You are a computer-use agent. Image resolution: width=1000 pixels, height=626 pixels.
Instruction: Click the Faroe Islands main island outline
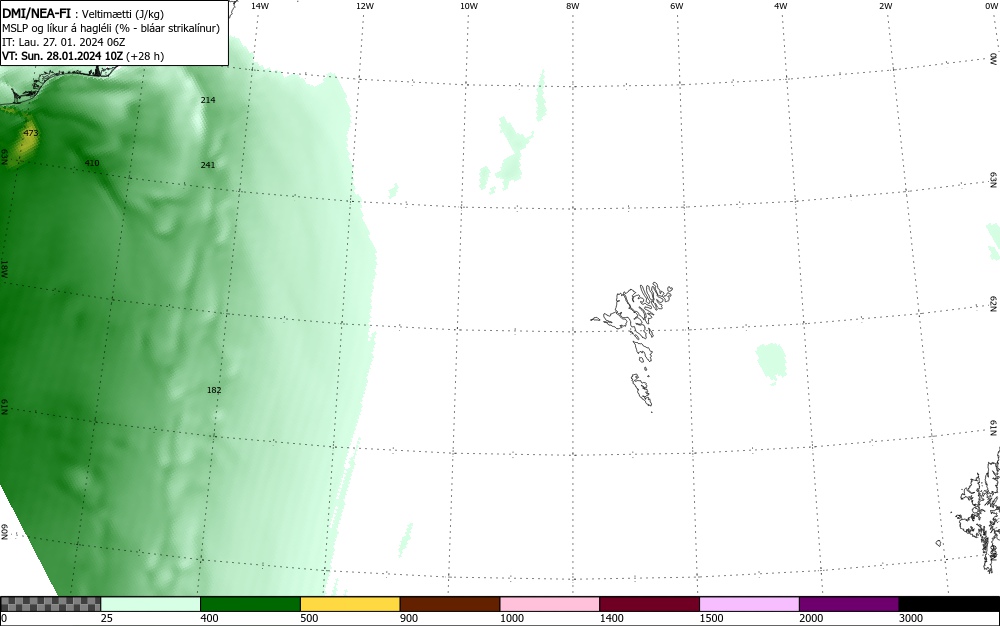click(x=627, y=310)
